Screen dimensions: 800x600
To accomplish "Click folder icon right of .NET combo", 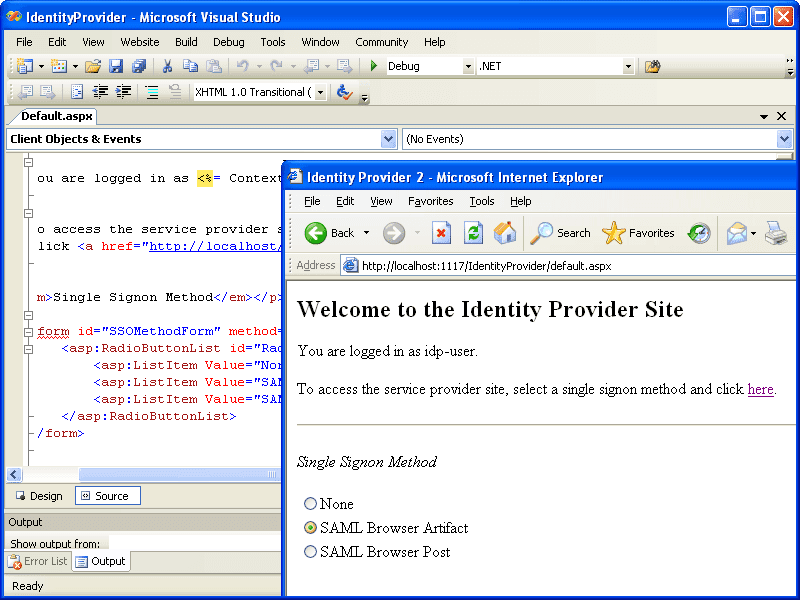I will click(x=653, y=66).
